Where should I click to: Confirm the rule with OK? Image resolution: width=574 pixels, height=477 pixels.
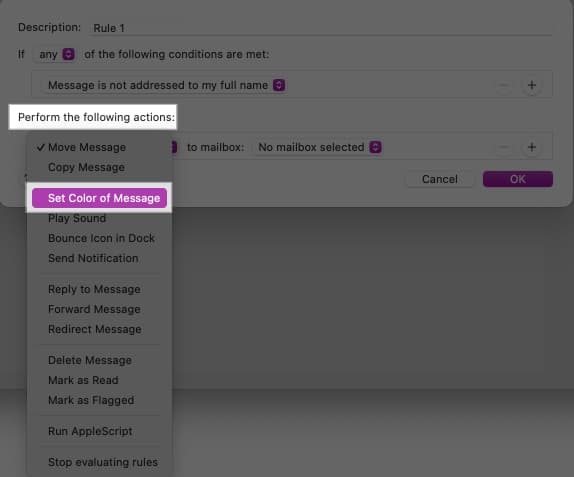(x=518, y=179)
